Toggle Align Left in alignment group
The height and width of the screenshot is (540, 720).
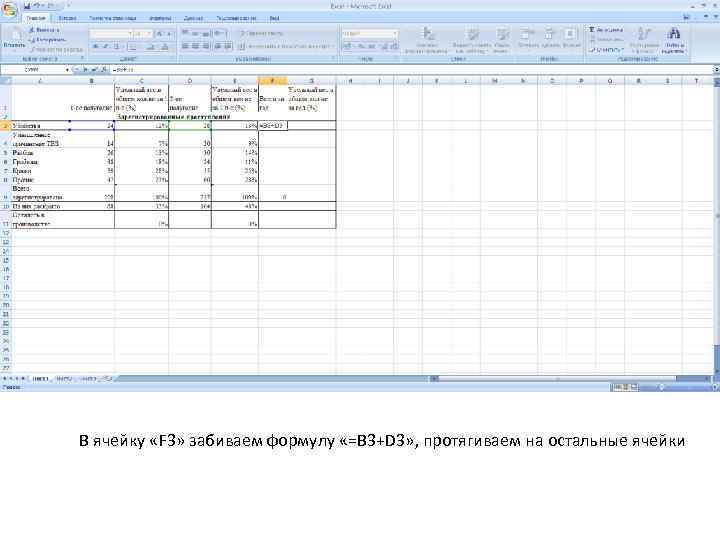pyautogui.click(x=185, y=46)
